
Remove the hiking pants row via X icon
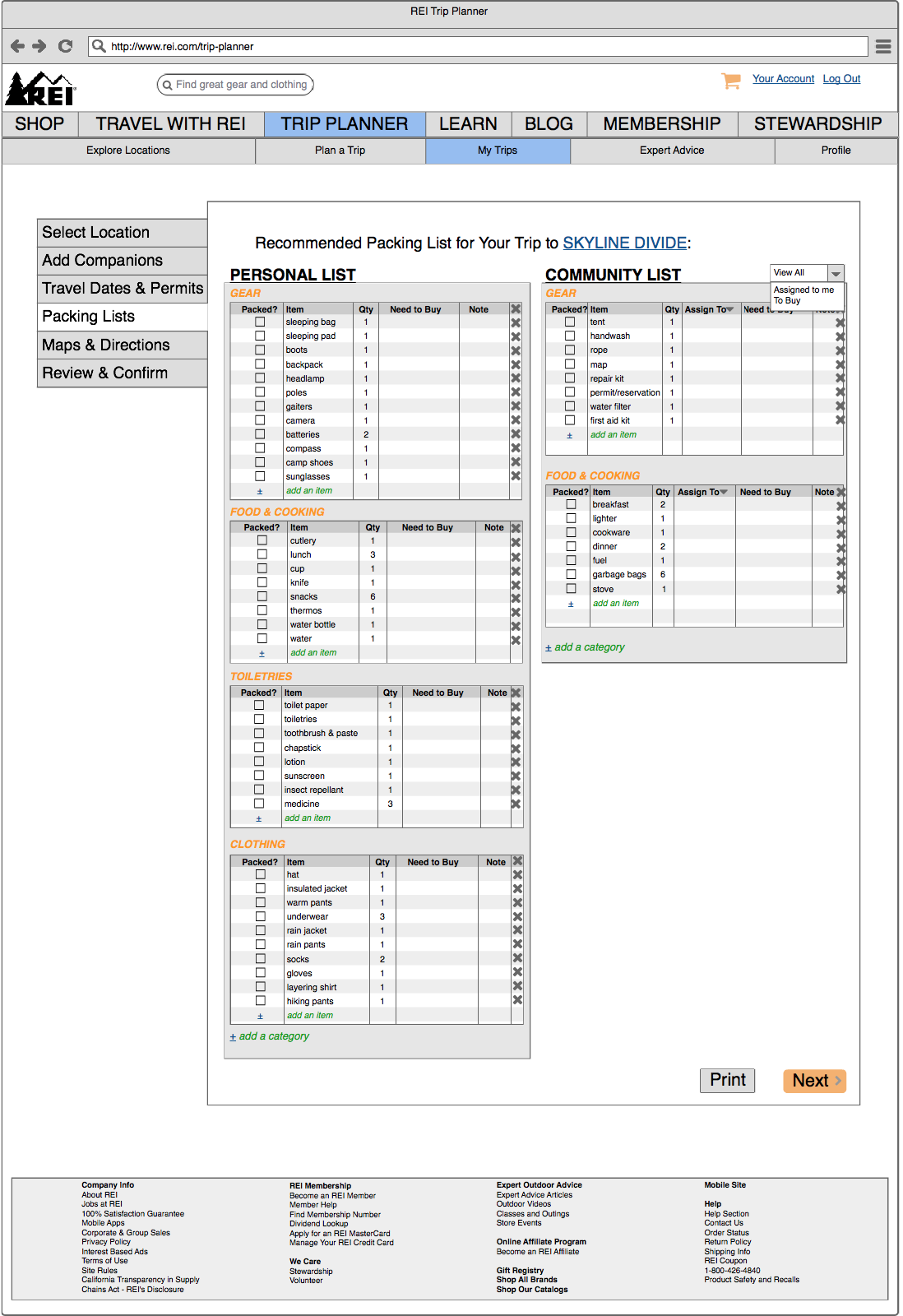tap(517, 1000)
